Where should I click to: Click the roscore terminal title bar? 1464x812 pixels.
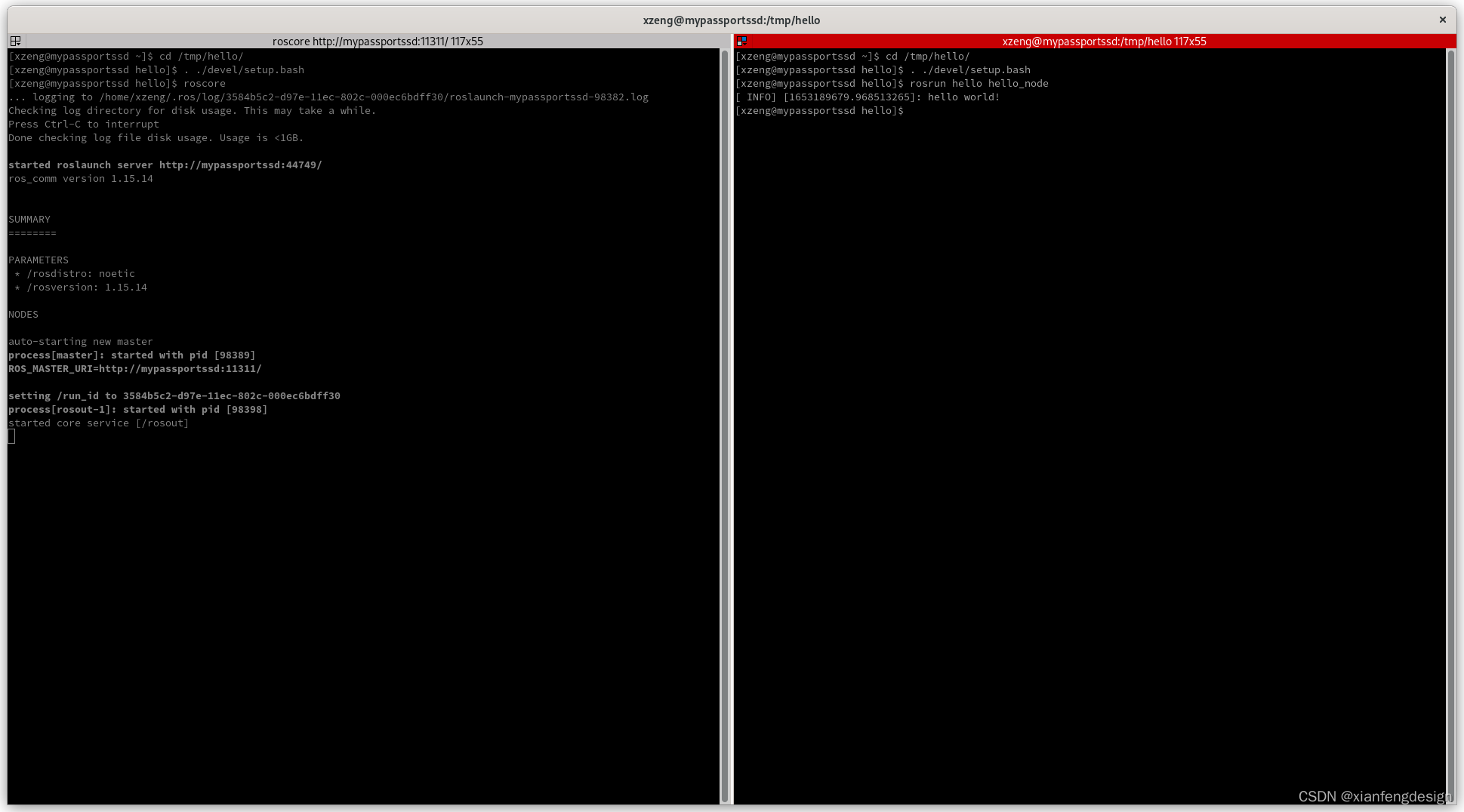[x=378, y=42]
